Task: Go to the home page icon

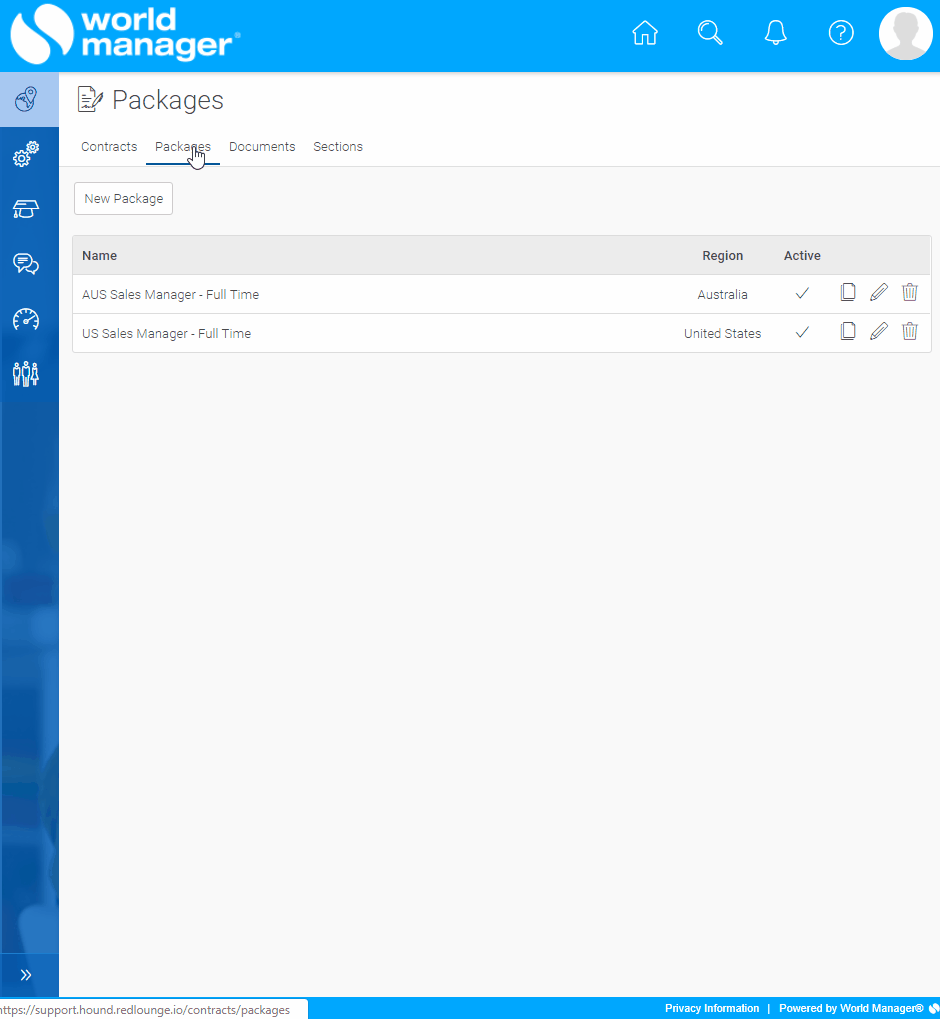Action: (x=645, y=32)
